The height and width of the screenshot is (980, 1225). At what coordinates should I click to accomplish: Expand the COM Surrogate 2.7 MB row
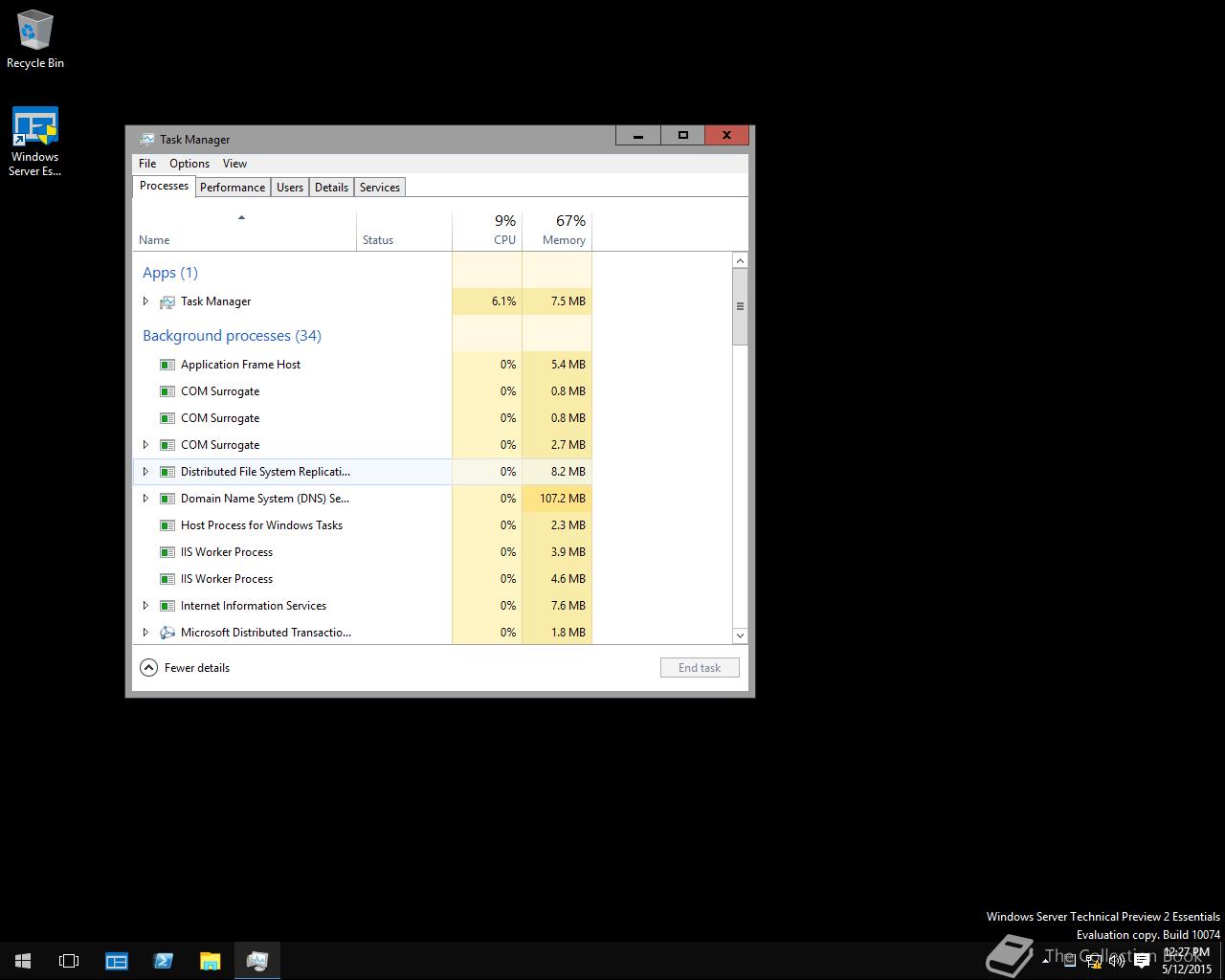click(145, 445)
